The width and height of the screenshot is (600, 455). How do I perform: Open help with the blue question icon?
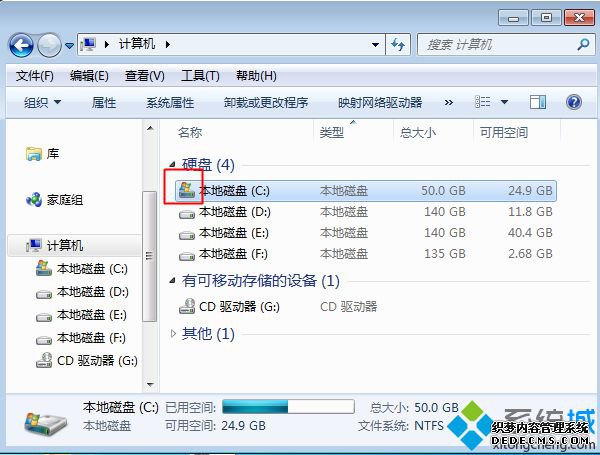[574, 102]
